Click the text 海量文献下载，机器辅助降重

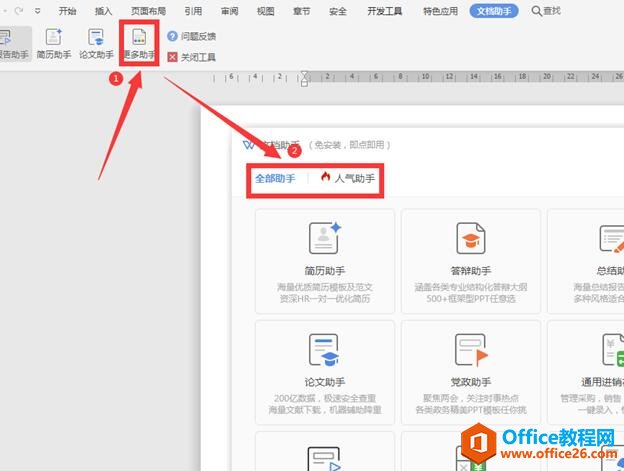click(325, 410)
